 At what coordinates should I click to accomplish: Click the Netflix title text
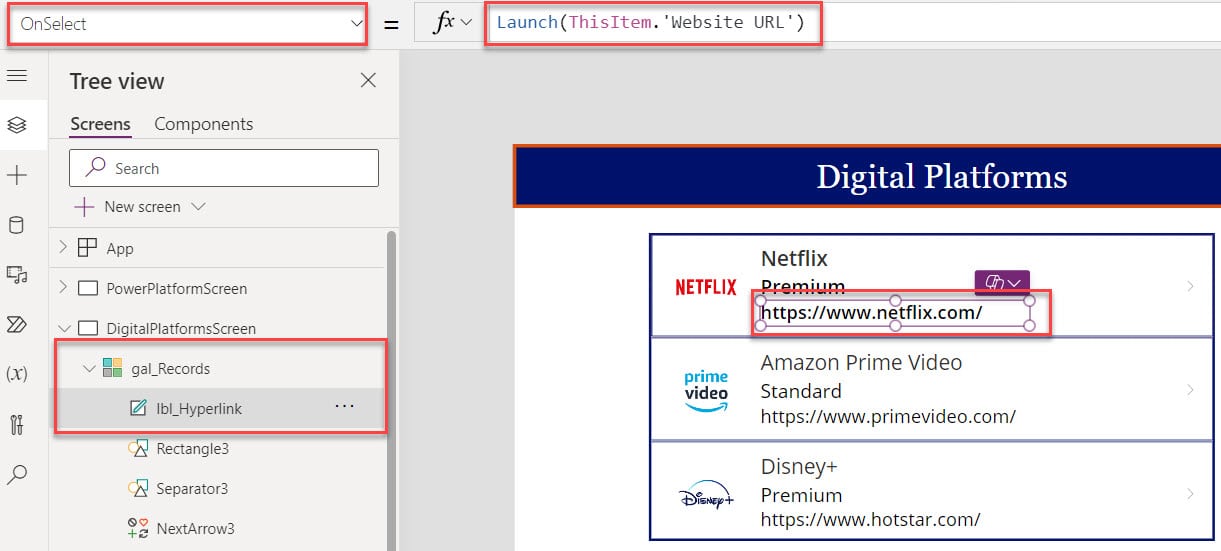pyautogui.click(x=794, y=259)
